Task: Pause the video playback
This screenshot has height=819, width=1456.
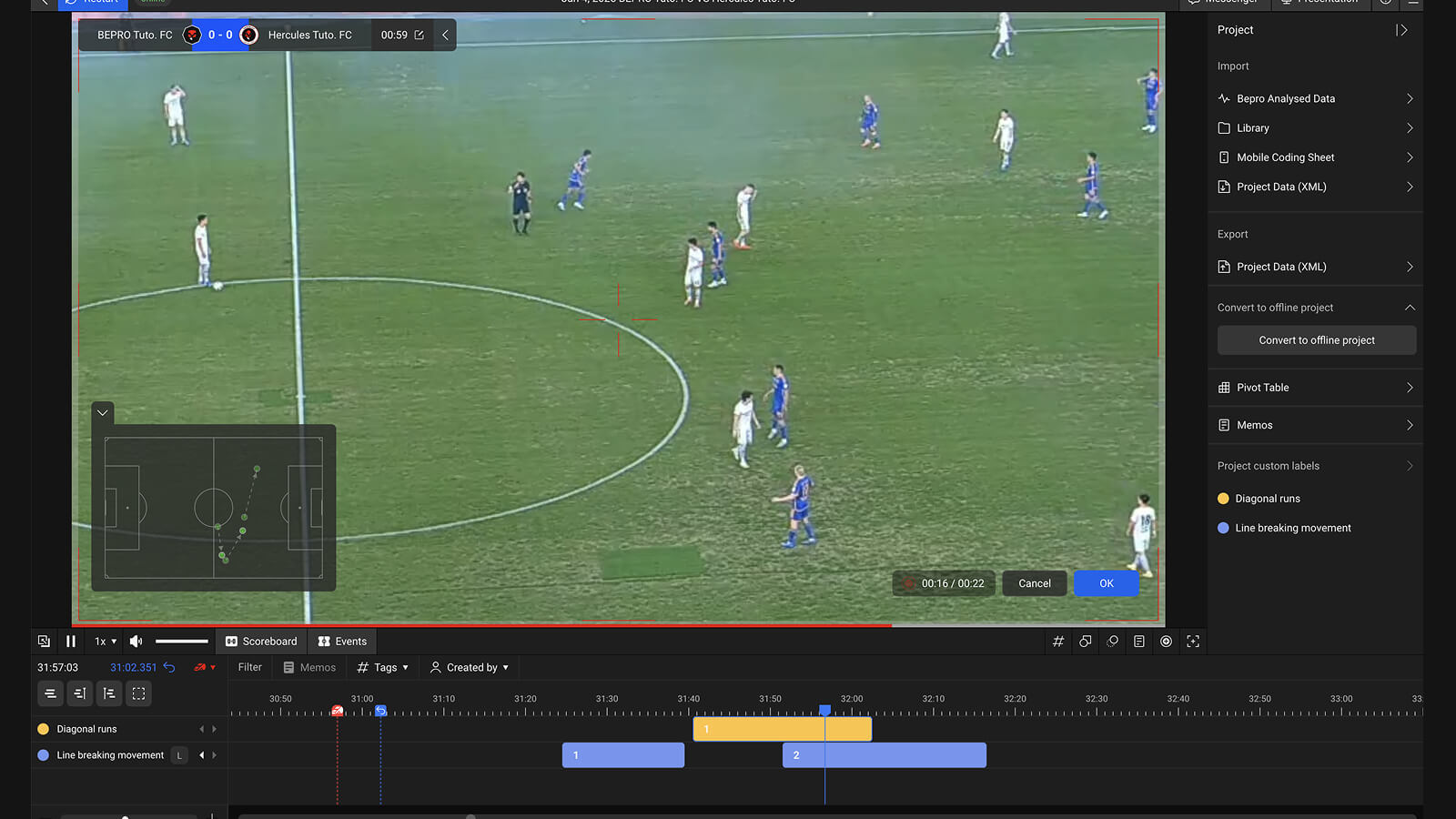Action: tap(71, 642)
